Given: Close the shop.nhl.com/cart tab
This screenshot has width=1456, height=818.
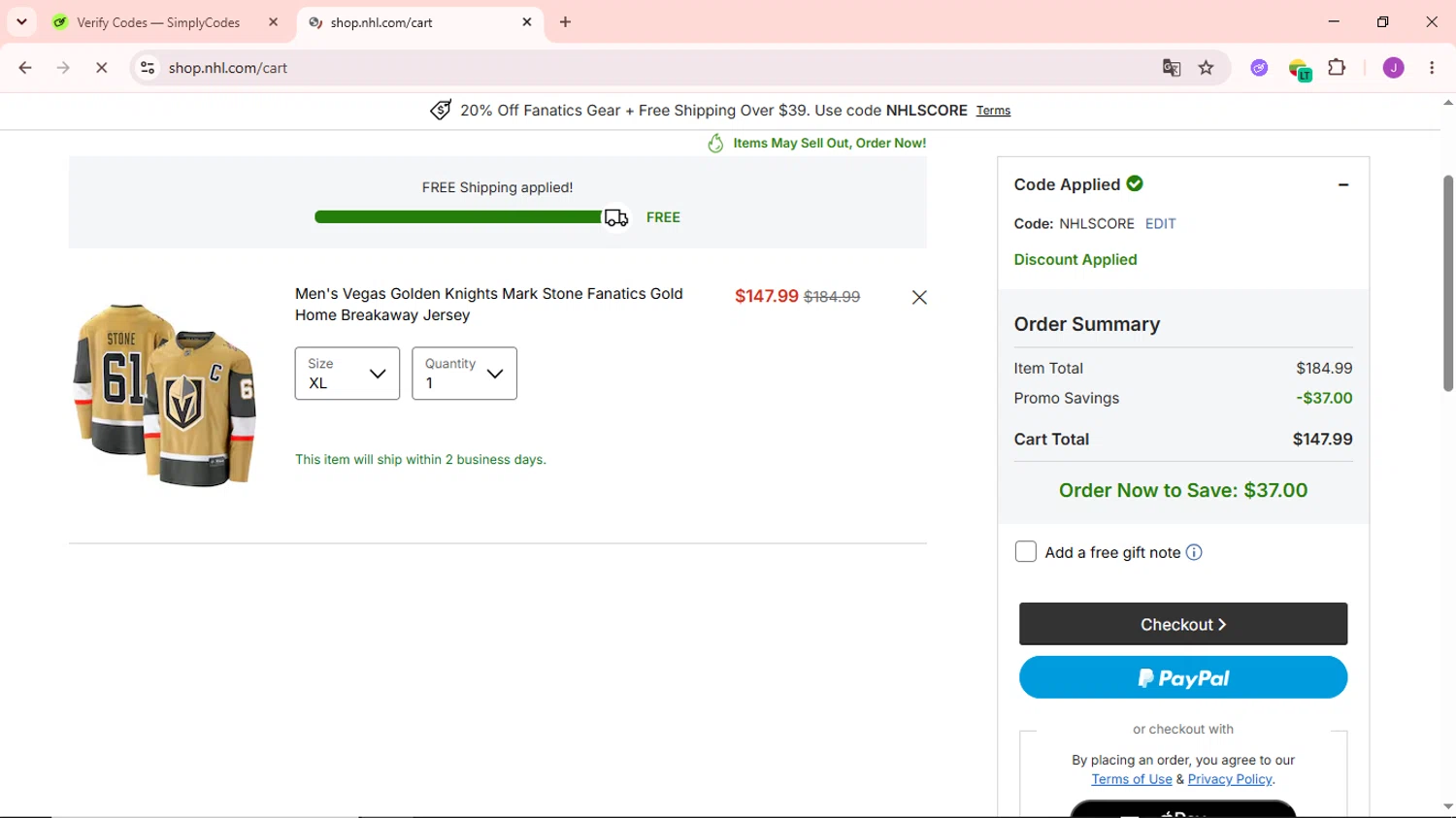Looking at the screenshot, I should click(x=527, y=22).
